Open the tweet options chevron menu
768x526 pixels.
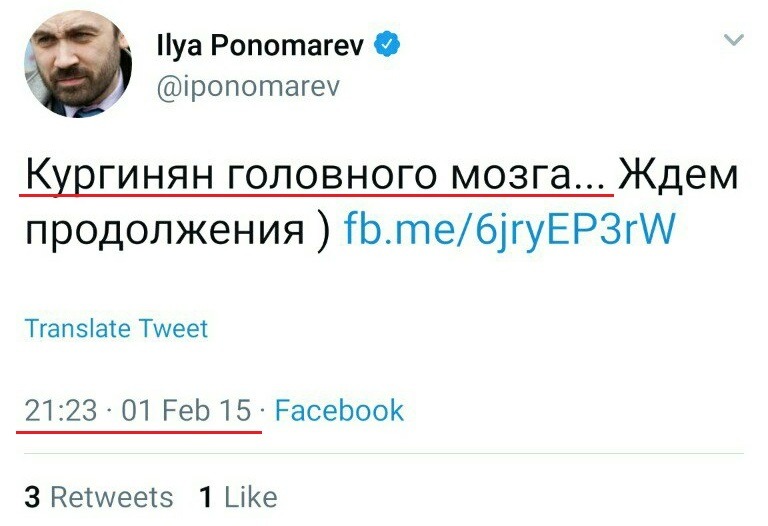point(734,41)
